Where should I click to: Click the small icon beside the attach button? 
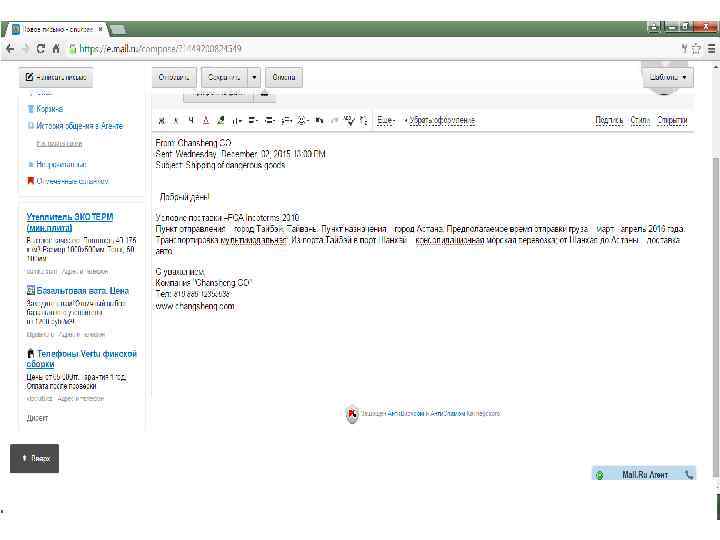pos(264,94)
